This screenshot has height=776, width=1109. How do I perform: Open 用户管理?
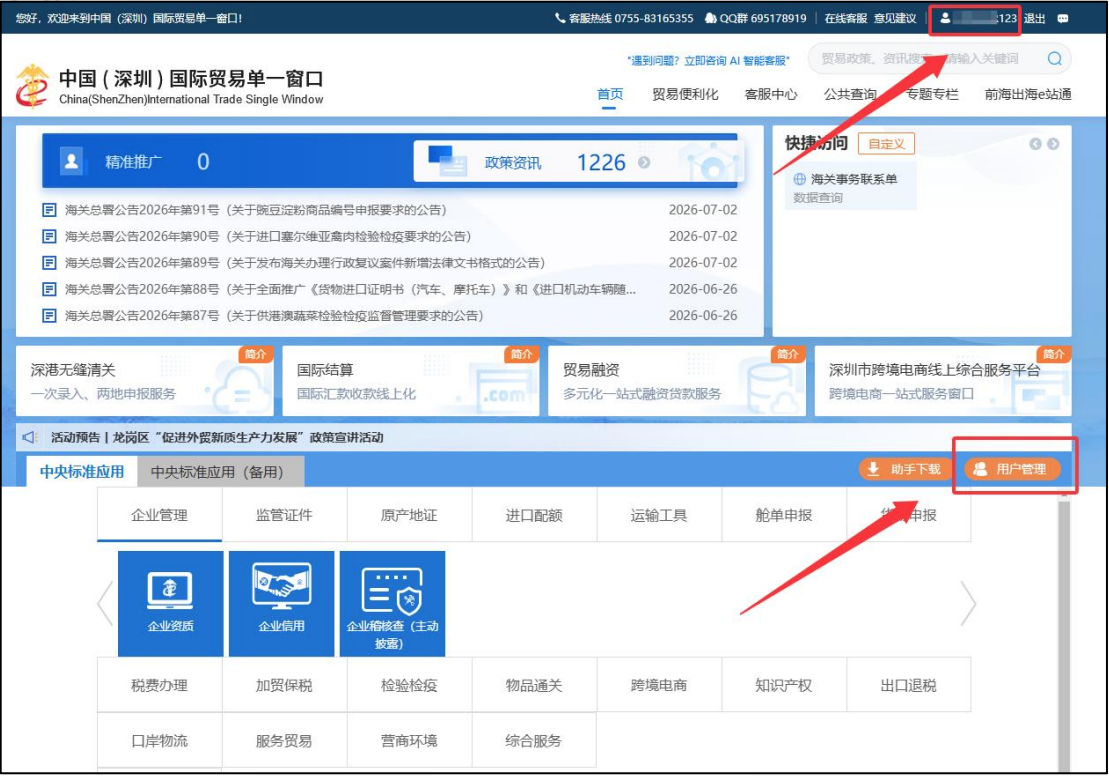click(1011, 469)
